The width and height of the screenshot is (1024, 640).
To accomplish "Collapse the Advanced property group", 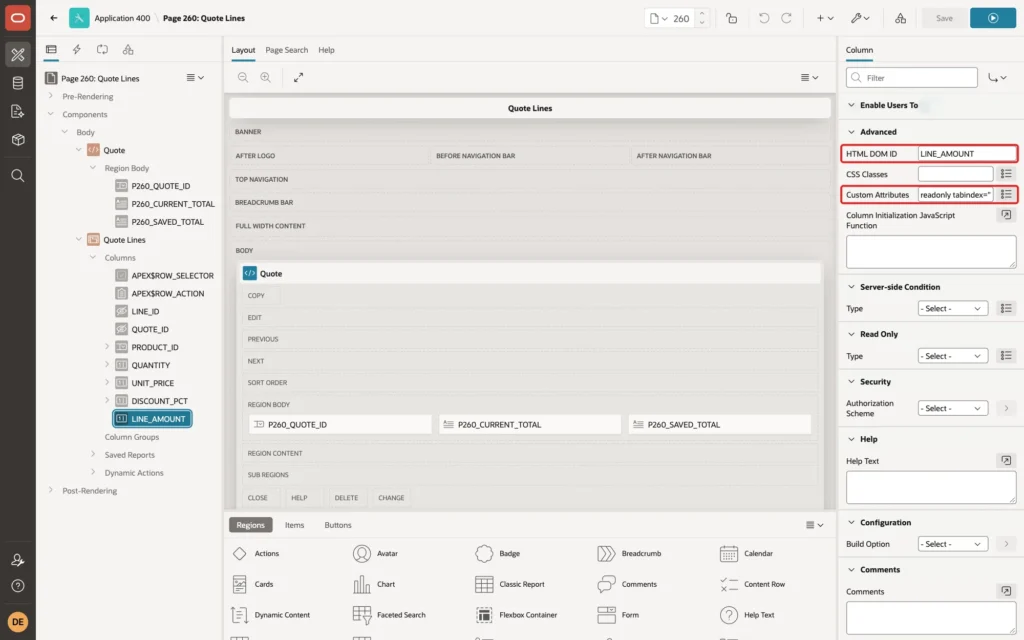I will click(851, 132).
